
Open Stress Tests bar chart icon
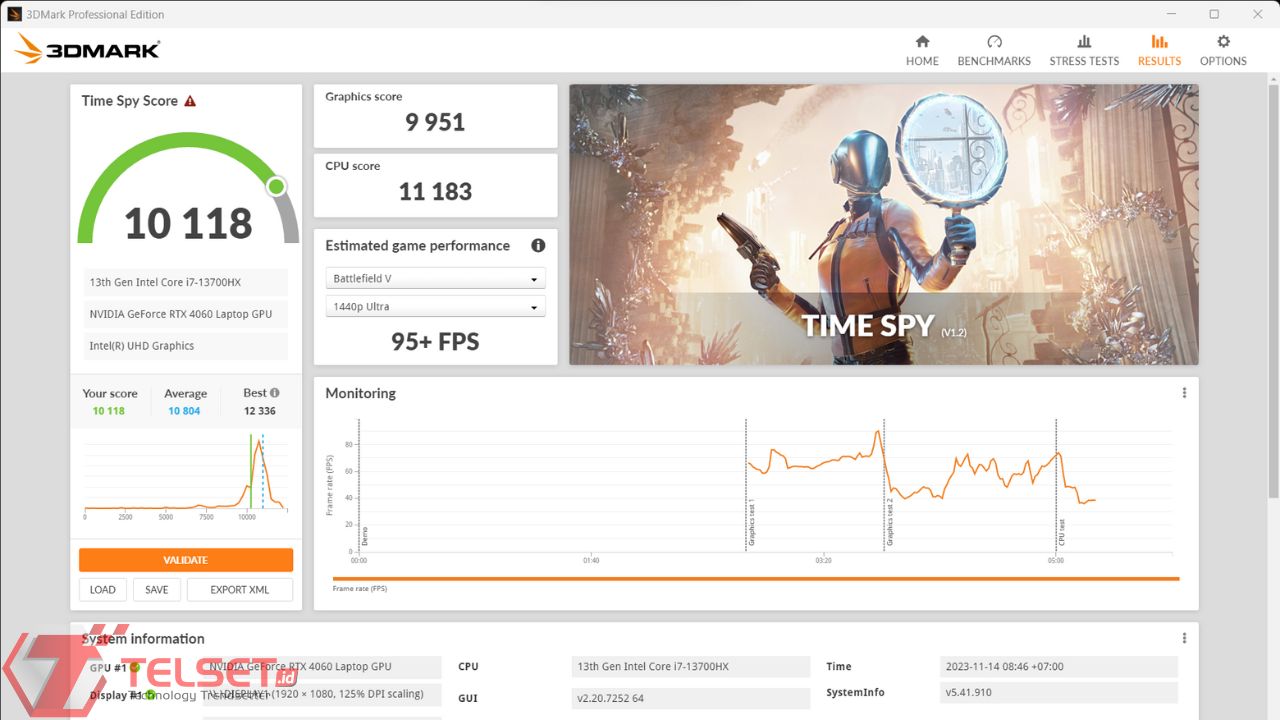[1084, 42]
